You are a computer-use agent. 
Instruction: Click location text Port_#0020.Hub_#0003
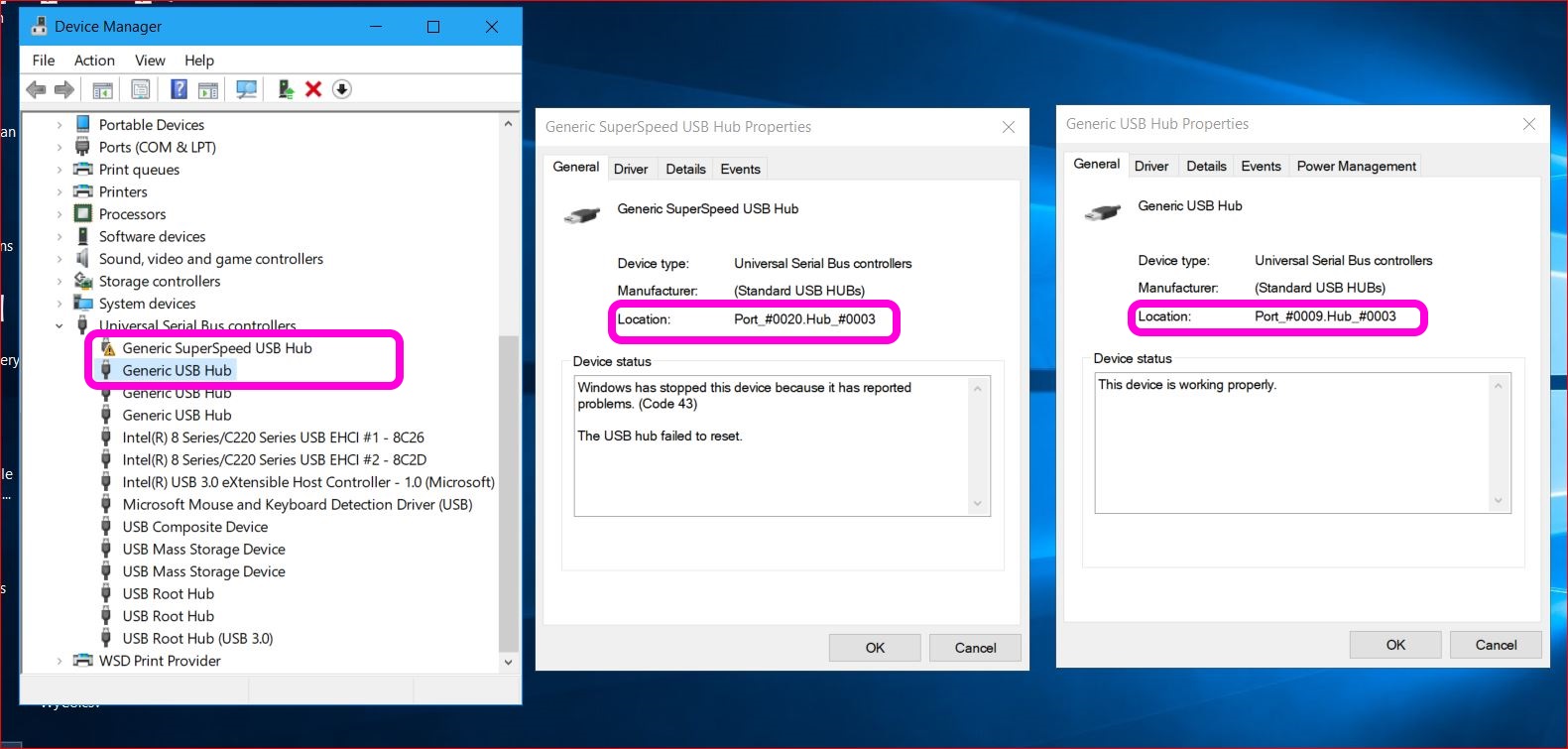pyautogui.click(x=804, y=319)
